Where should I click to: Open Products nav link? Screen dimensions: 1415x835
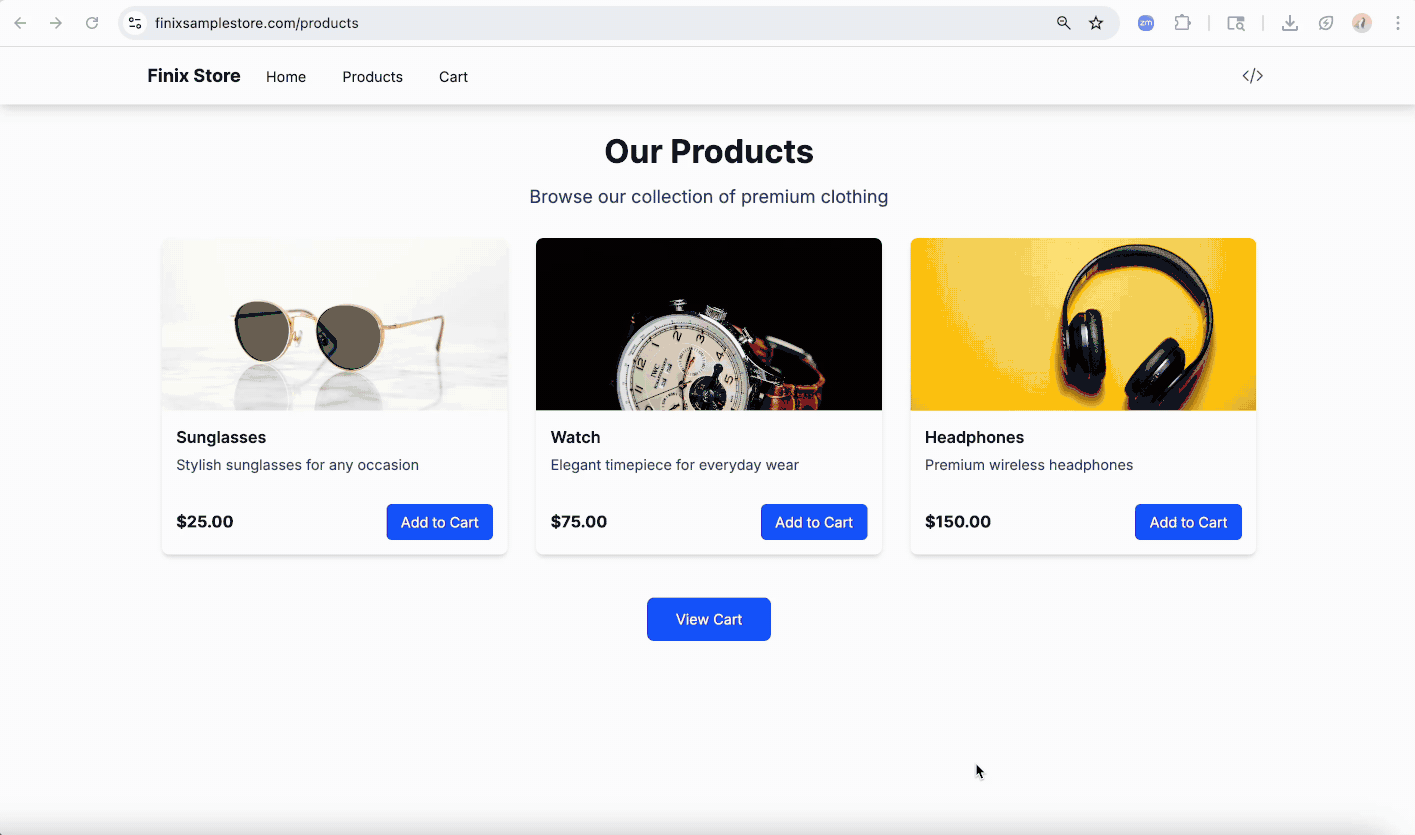[372, 77]
